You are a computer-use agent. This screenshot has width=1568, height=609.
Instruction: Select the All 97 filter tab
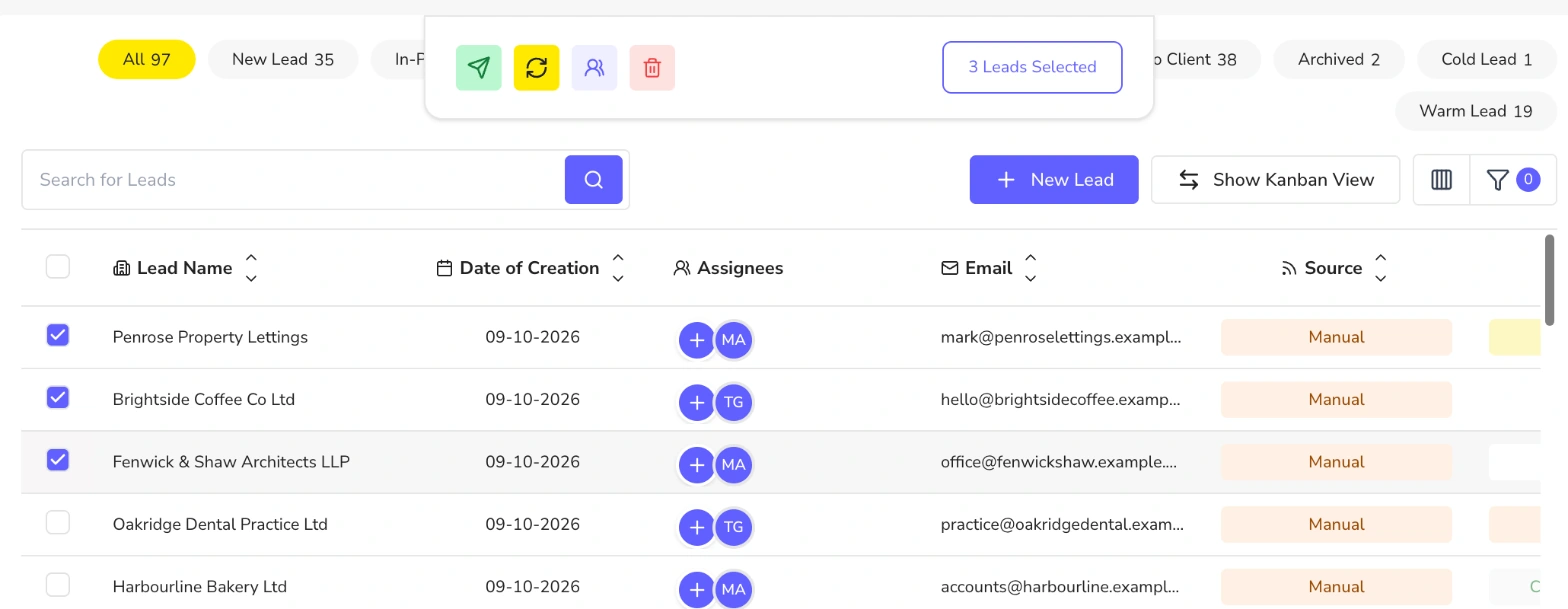(x=147, y=59)
